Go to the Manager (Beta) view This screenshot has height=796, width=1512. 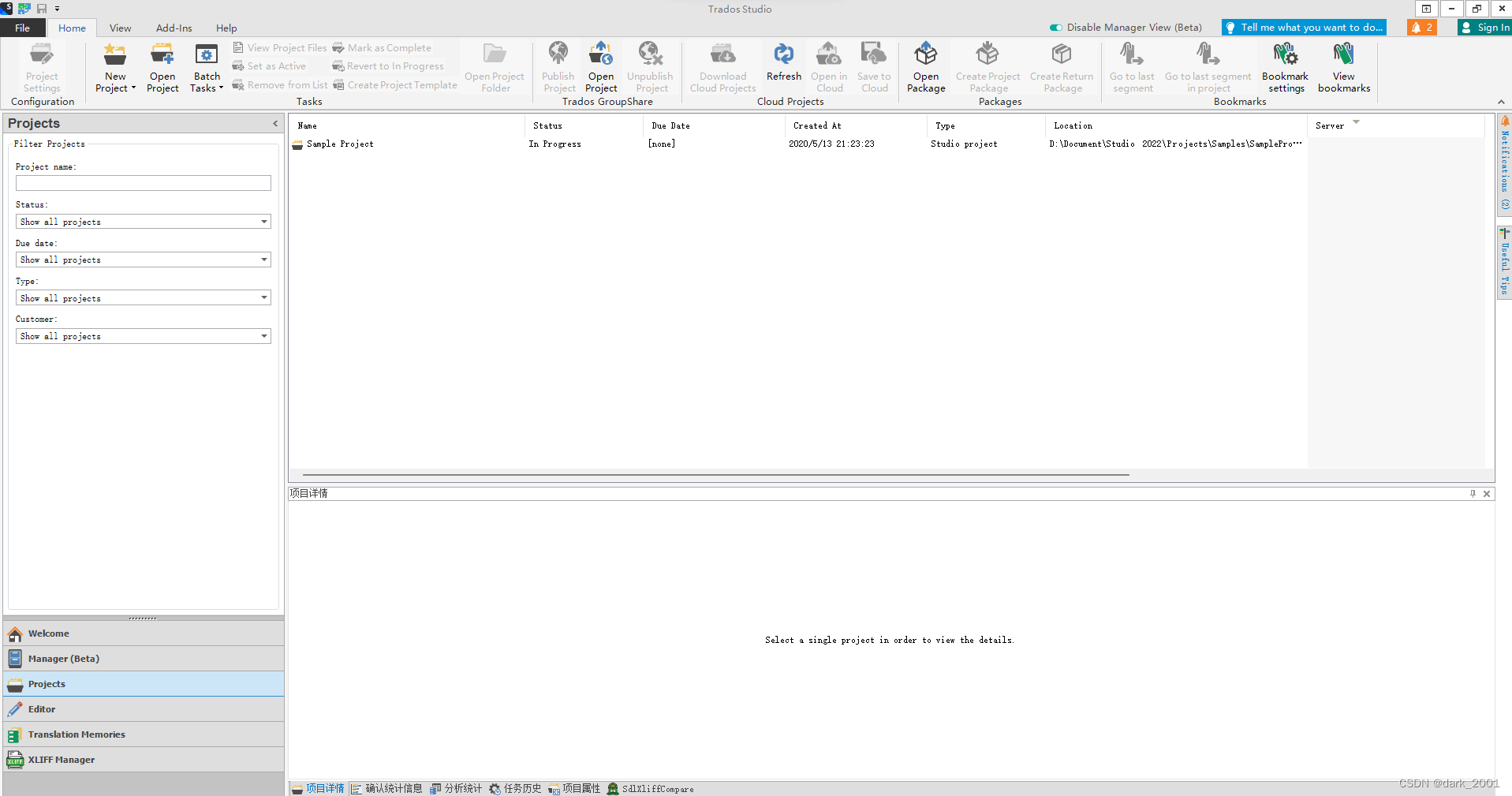coord(144,659)
